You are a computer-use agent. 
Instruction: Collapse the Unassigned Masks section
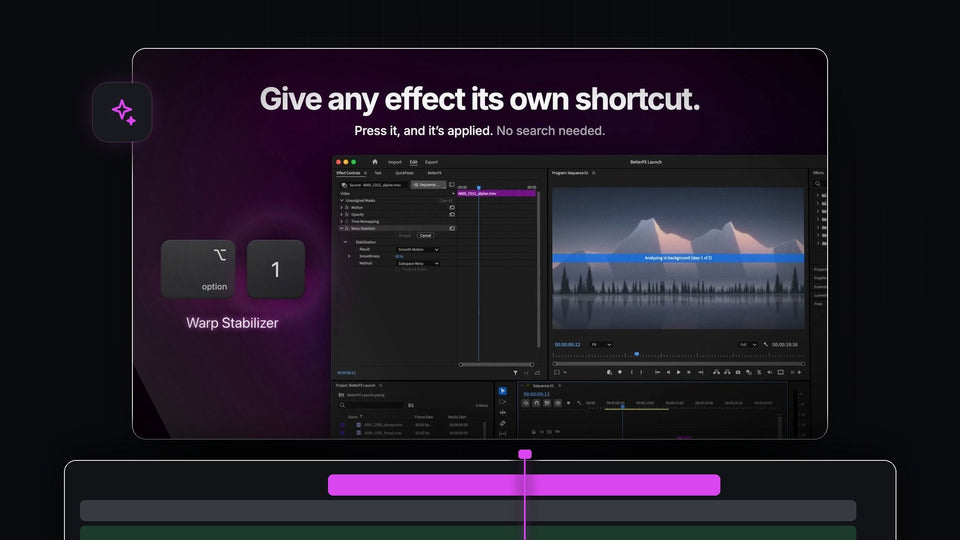(342, 200)
